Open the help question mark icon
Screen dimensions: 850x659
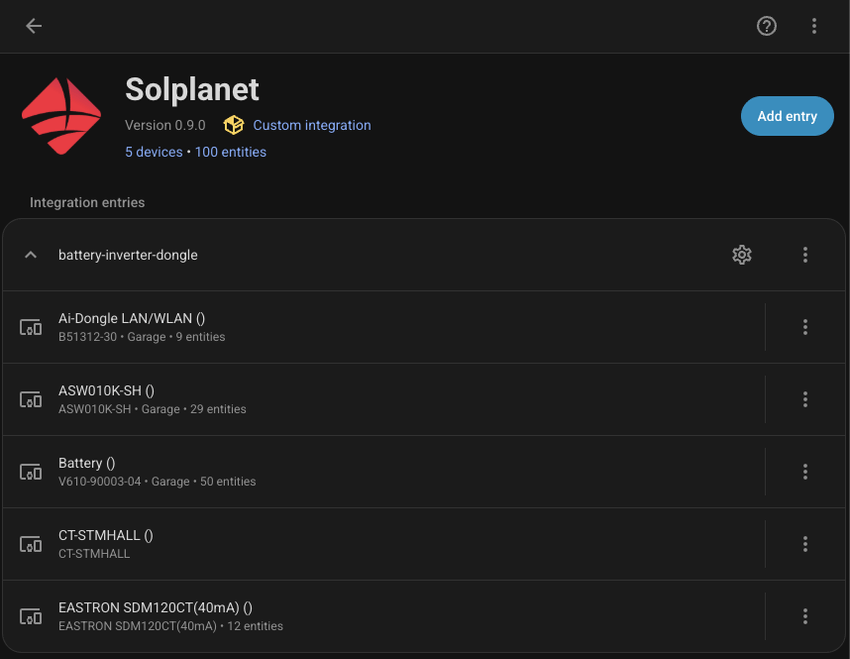point(766,26)
